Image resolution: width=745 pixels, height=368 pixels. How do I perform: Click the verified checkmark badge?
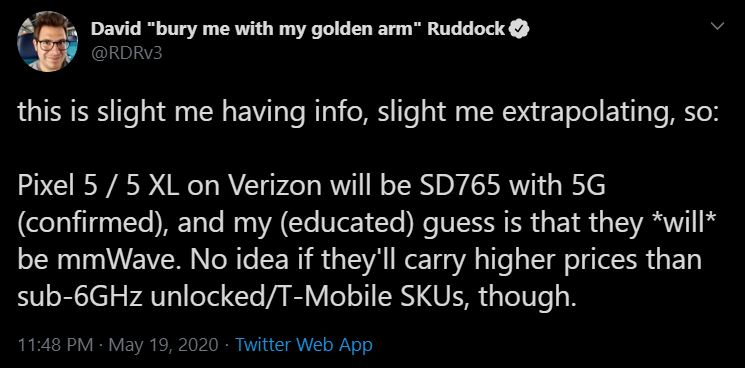(519, 30)
